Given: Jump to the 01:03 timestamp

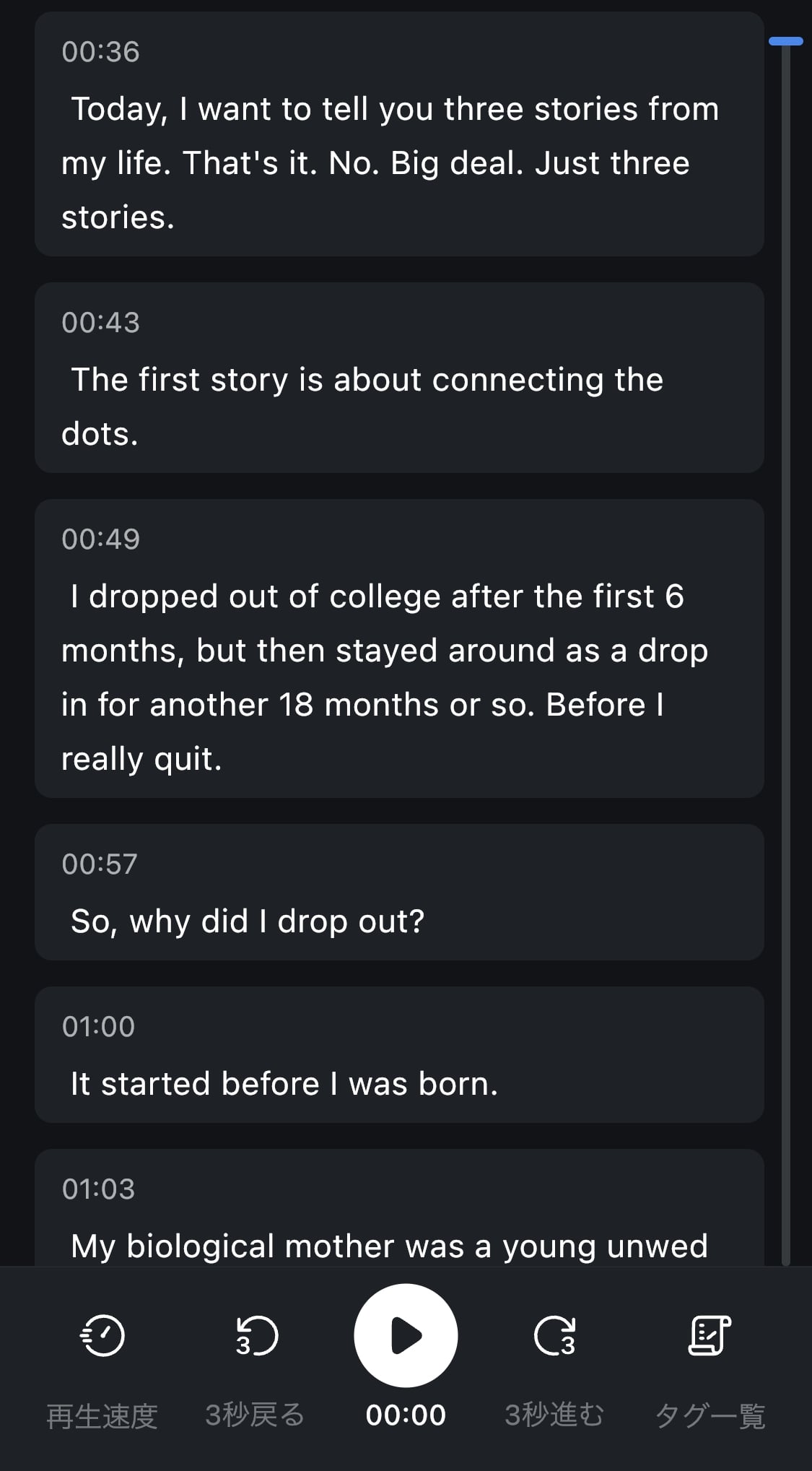Looking at the screenshot, I should (98, 1189).
